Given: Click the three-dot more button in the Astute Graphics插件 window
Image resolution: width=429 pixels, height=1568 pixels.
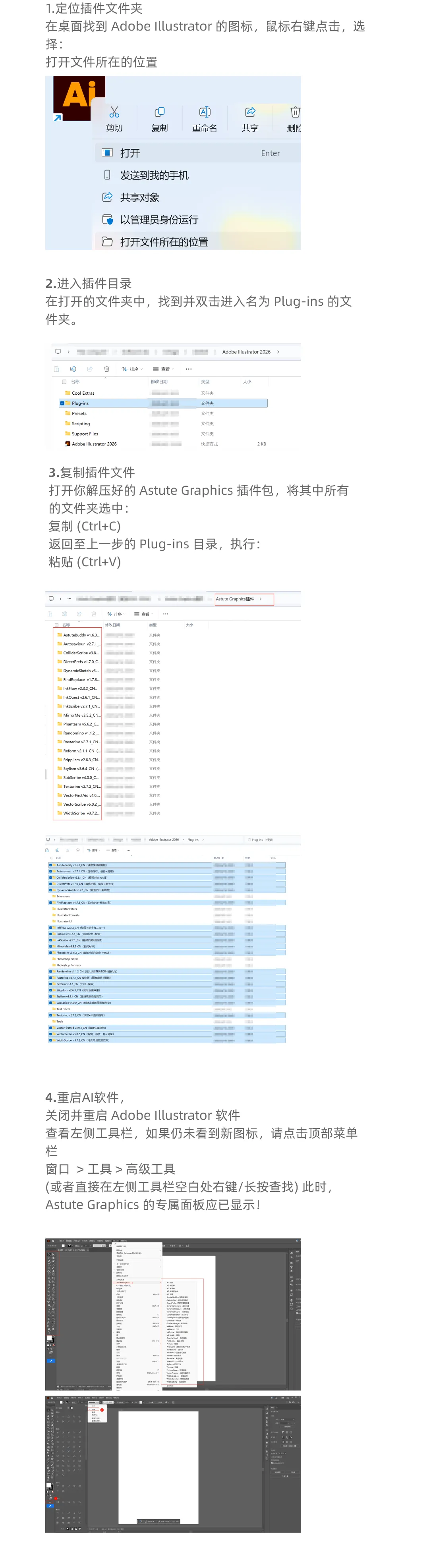Looking at the screenshot, I should [x=166, y=614].
